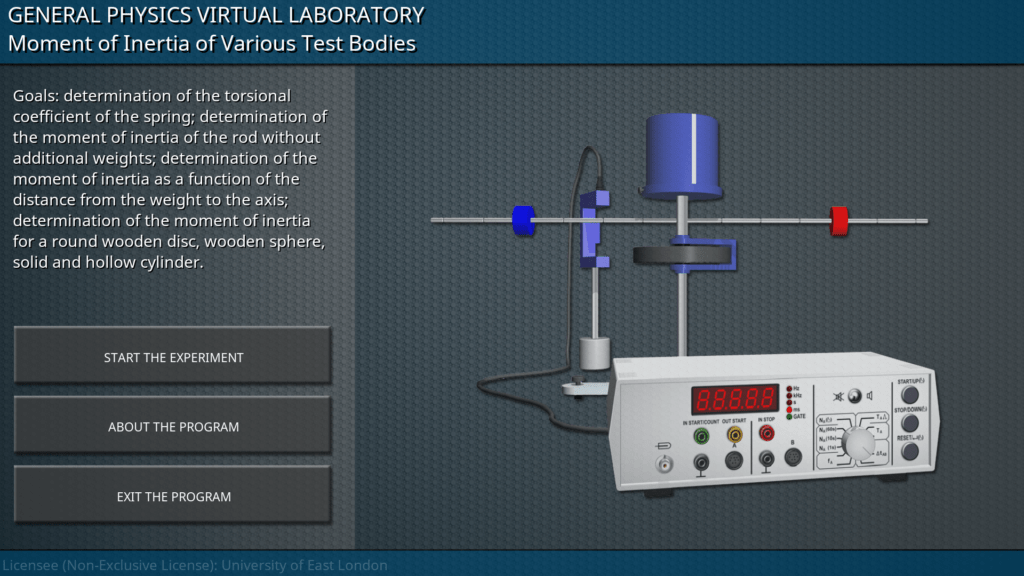Click the blue hollow cylinder on top
This screenshot has height=576, width=1024.
pyautogui.click(x=683, y=154)
